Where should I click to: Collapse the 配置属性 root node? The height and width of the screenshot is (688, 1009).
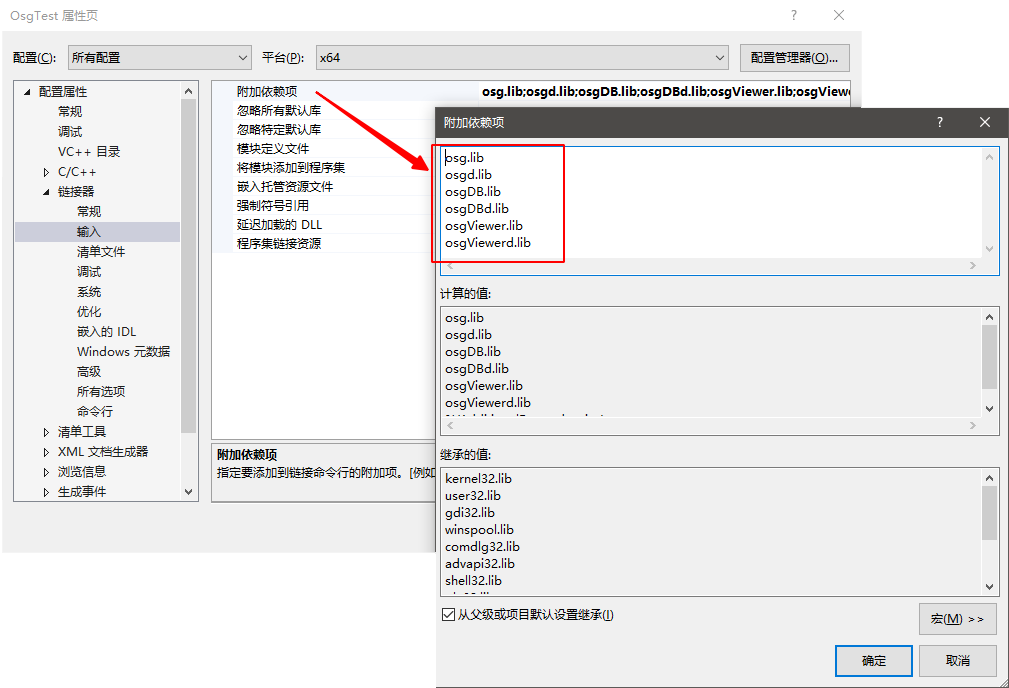[27, 92]
